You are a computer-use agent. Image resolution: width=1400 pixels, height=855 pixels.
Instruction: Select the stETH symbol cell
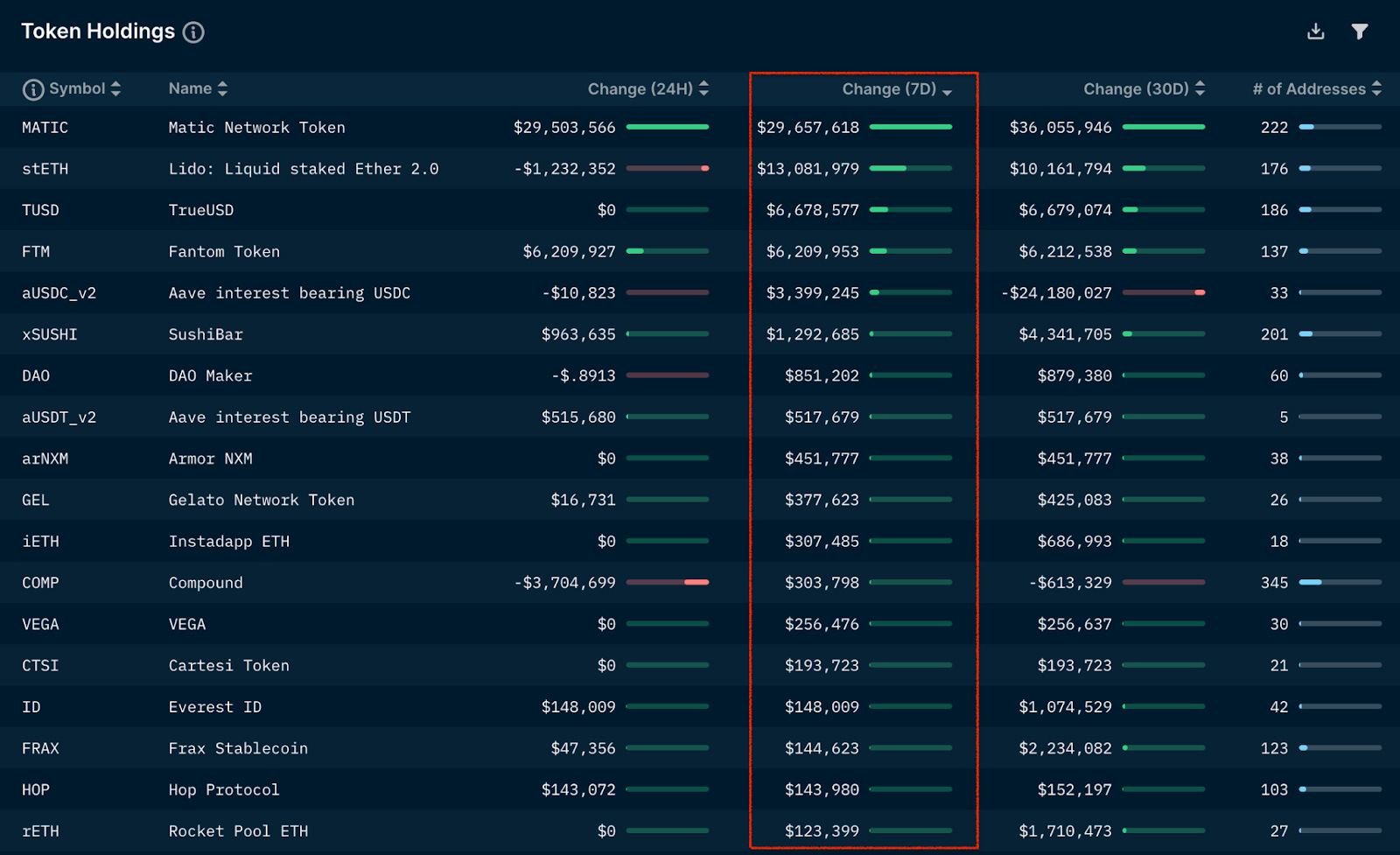45,169
